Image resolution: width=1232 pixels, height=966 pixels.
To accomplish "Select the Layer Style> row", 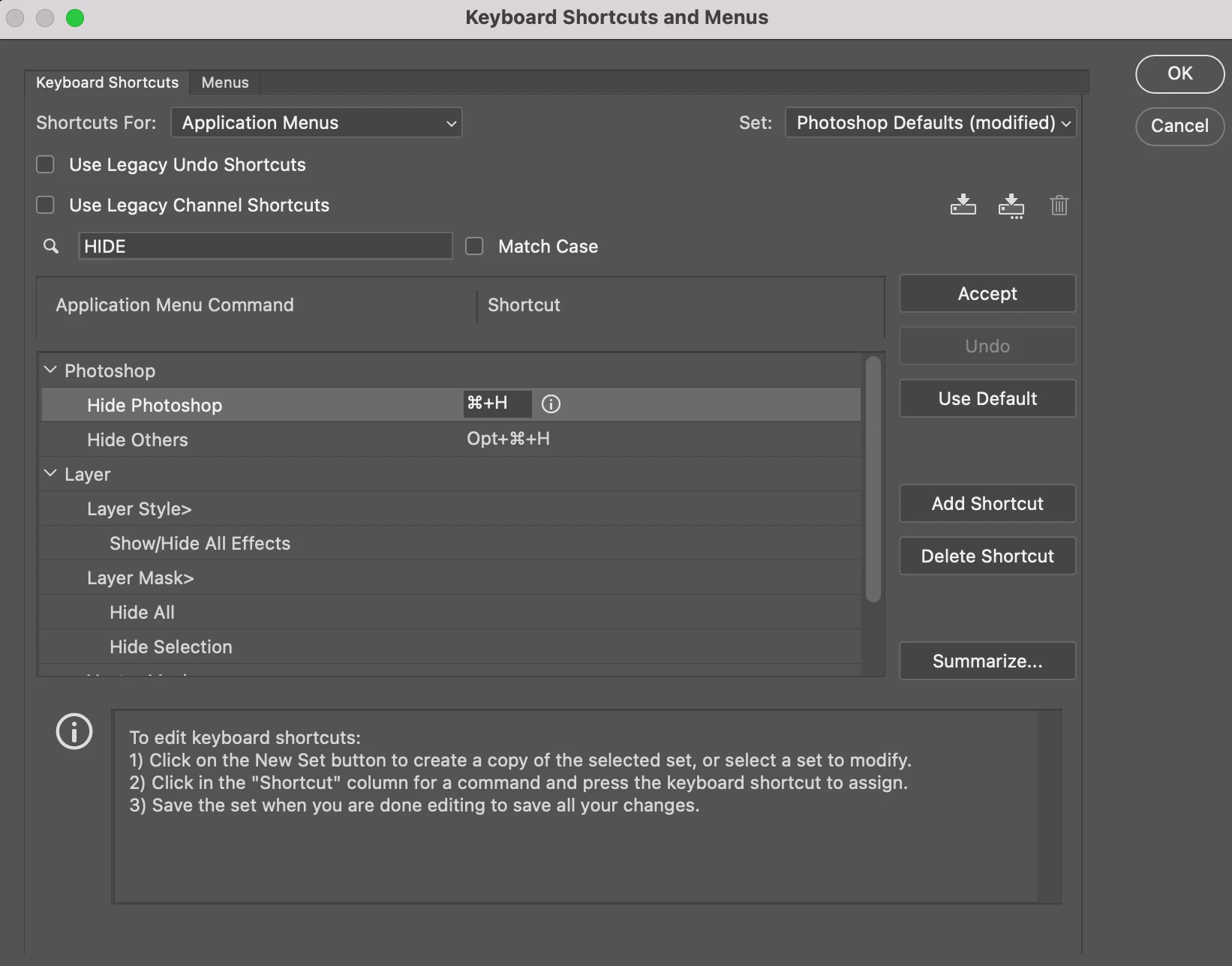I will pos(450,508).
